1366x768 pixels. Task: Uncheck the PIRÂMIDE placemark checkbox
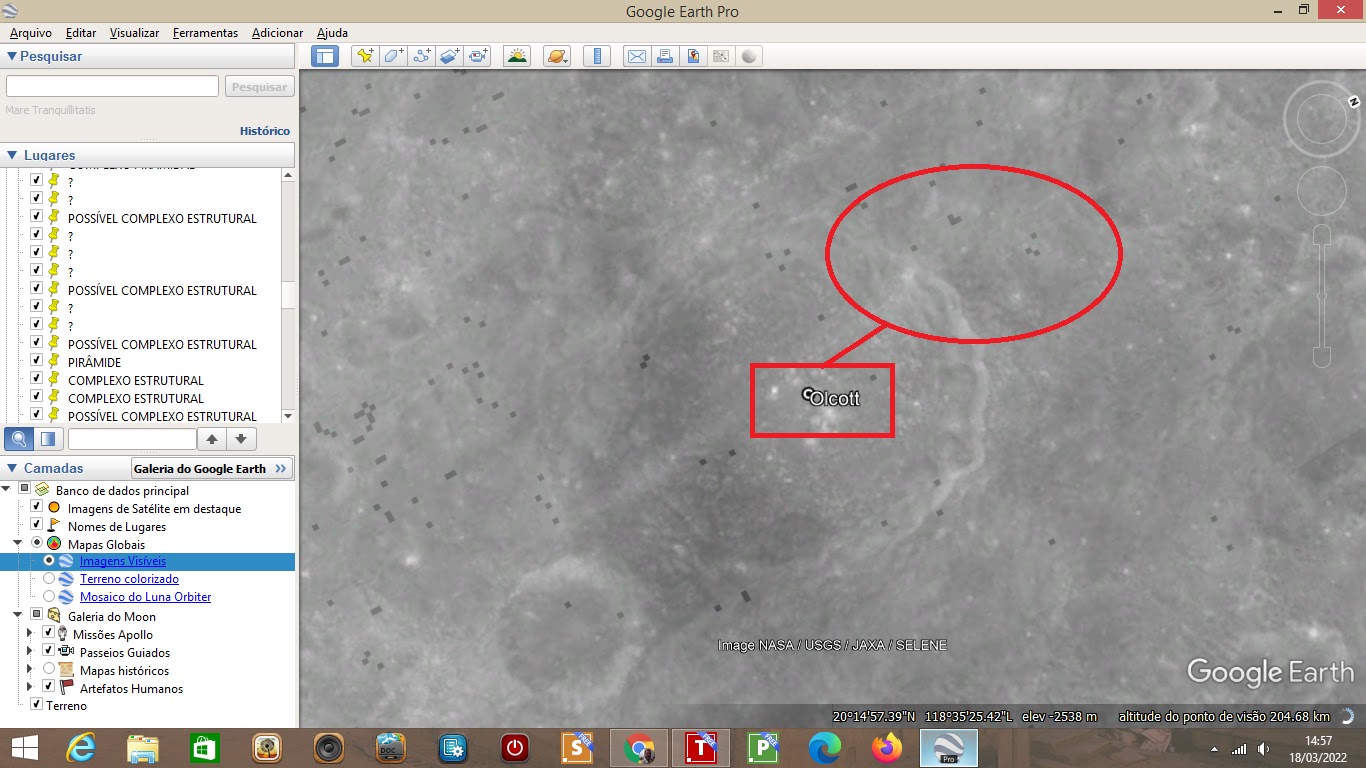(x=37, y=362)
